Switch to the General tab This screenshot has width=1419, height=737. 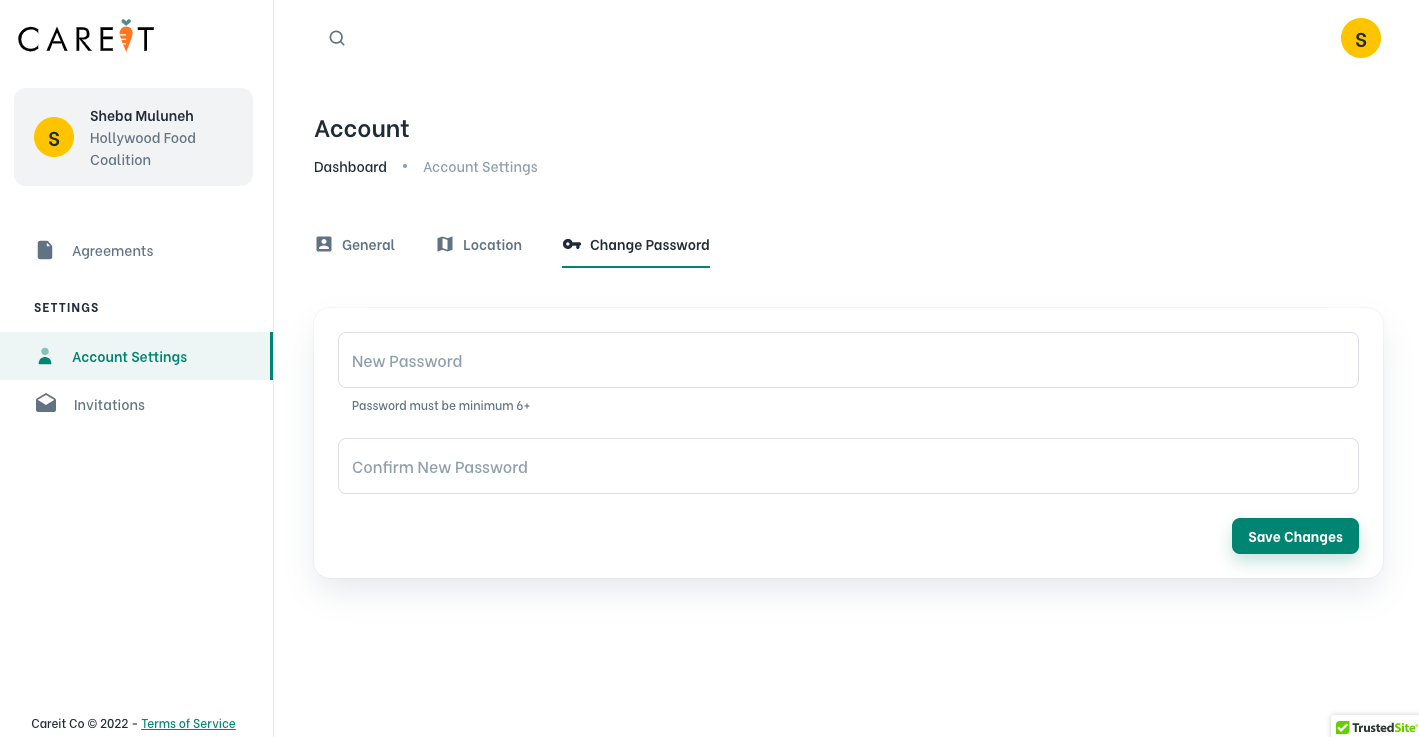pos(368,245)
